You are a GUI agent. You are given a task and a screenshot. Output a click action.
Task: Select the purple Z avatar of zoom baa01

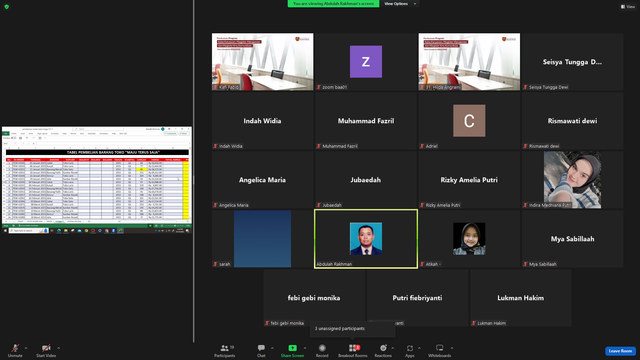click(366, 62)
